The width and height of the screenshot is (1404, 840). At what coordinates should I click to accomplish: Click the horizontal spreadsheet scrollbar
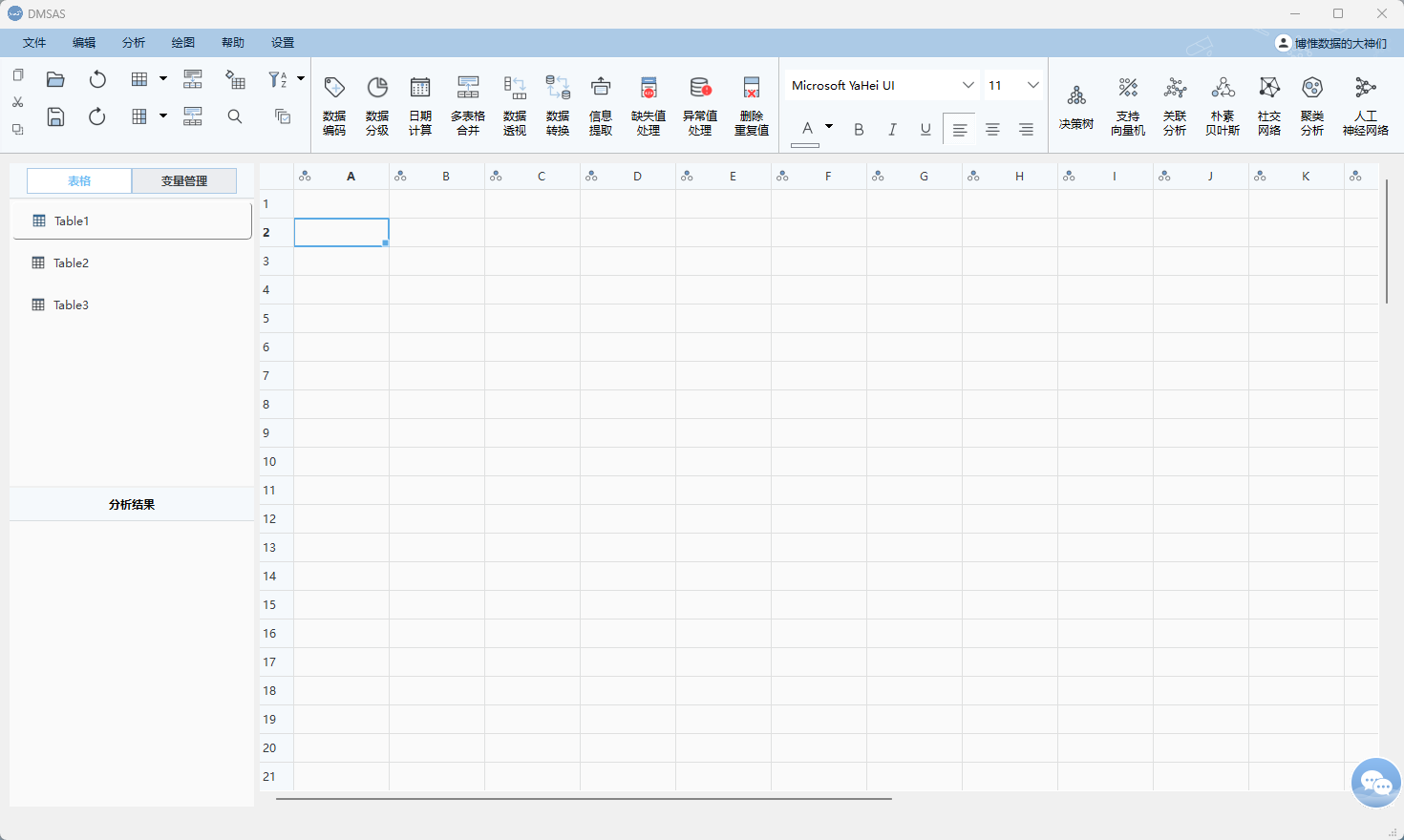pos(584,798)
